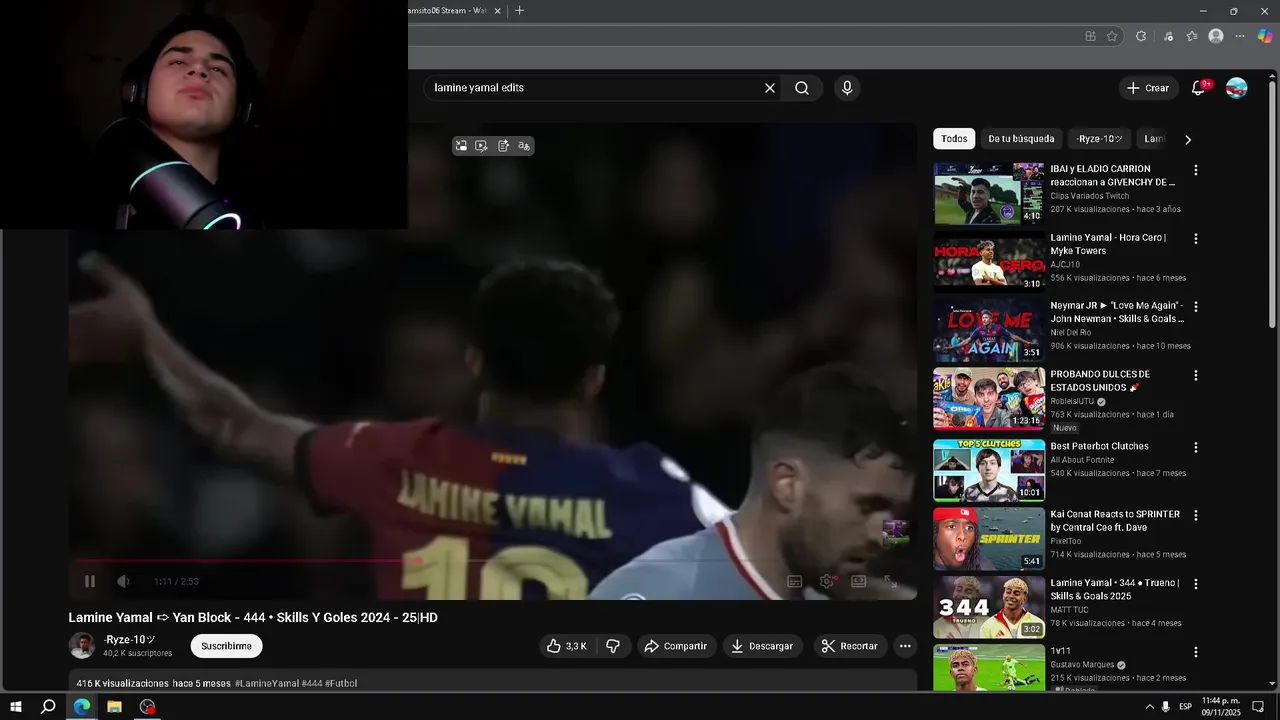
Task: Click the page vertical scrollbar
Action: pos(1273,203)
